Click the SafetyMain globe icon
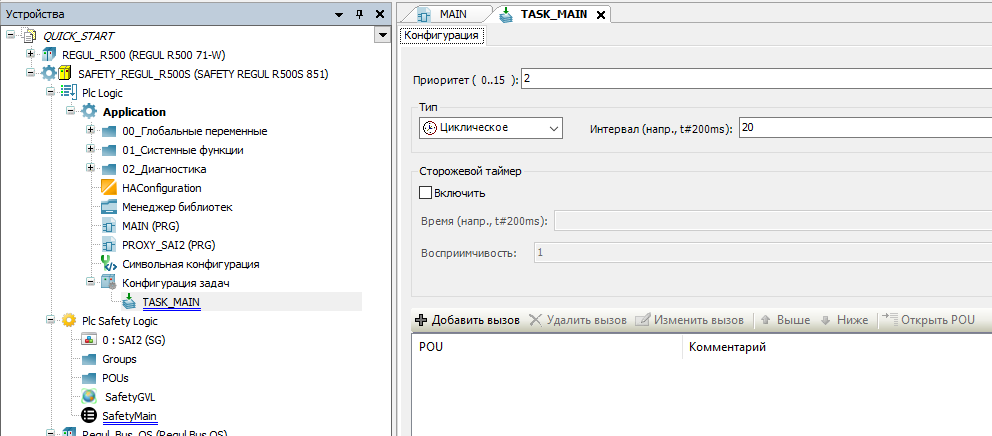Screen dimensions: 992x436 pos(89,415)
